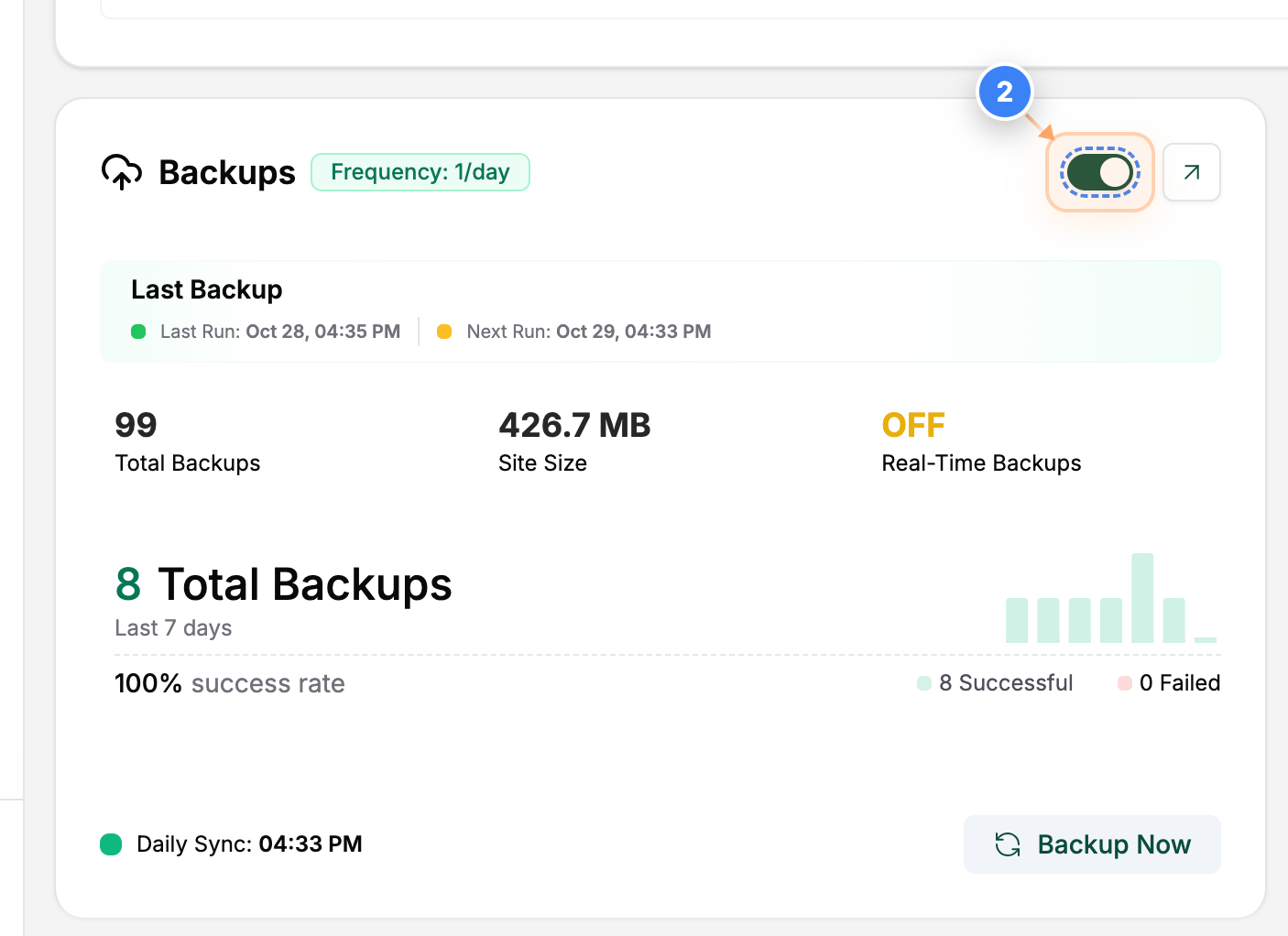Click the green Daily Sync indicator dot
Screen dimensions: 1288x936
pos(111,843)
